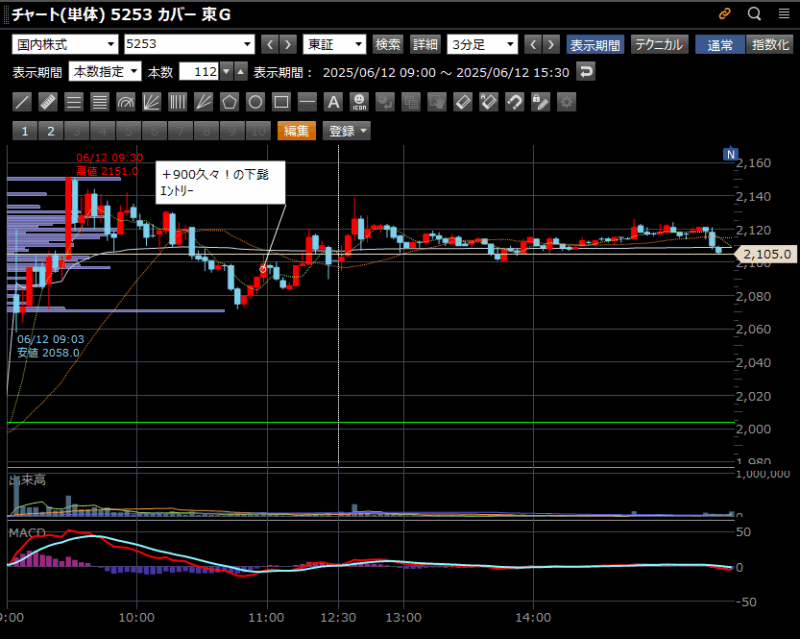The width and height of the screenshot is (800, 639).
Task: Click the 検索 search button
Action: pos(388,44)
